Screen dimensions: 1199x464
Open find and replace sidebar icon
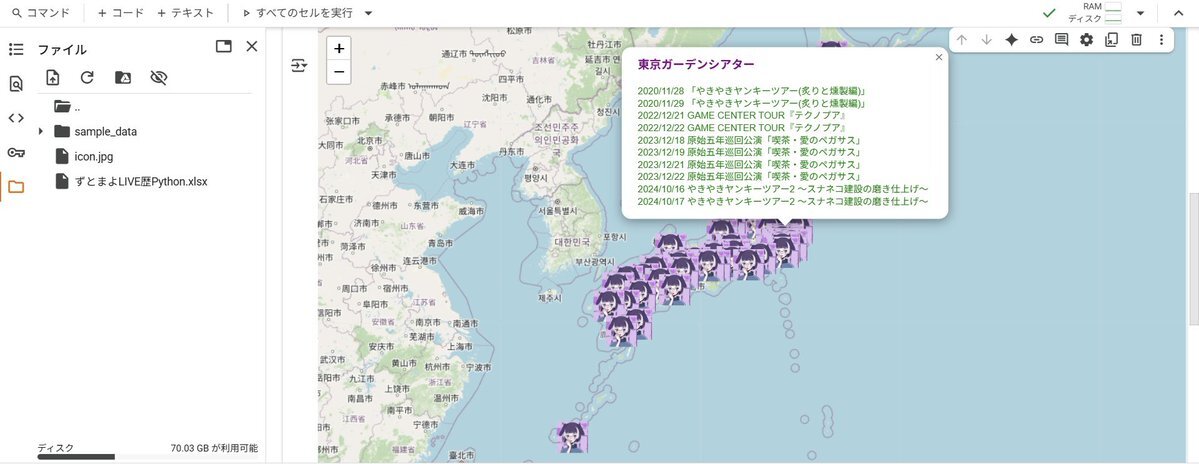16,84
